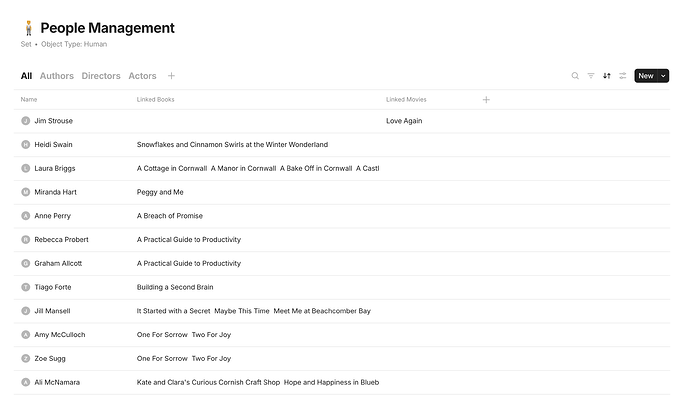The image size is (690, 396).
Task: Open Amy McCulloch's Two For Joy book
Action: click(x=211, y=334)
